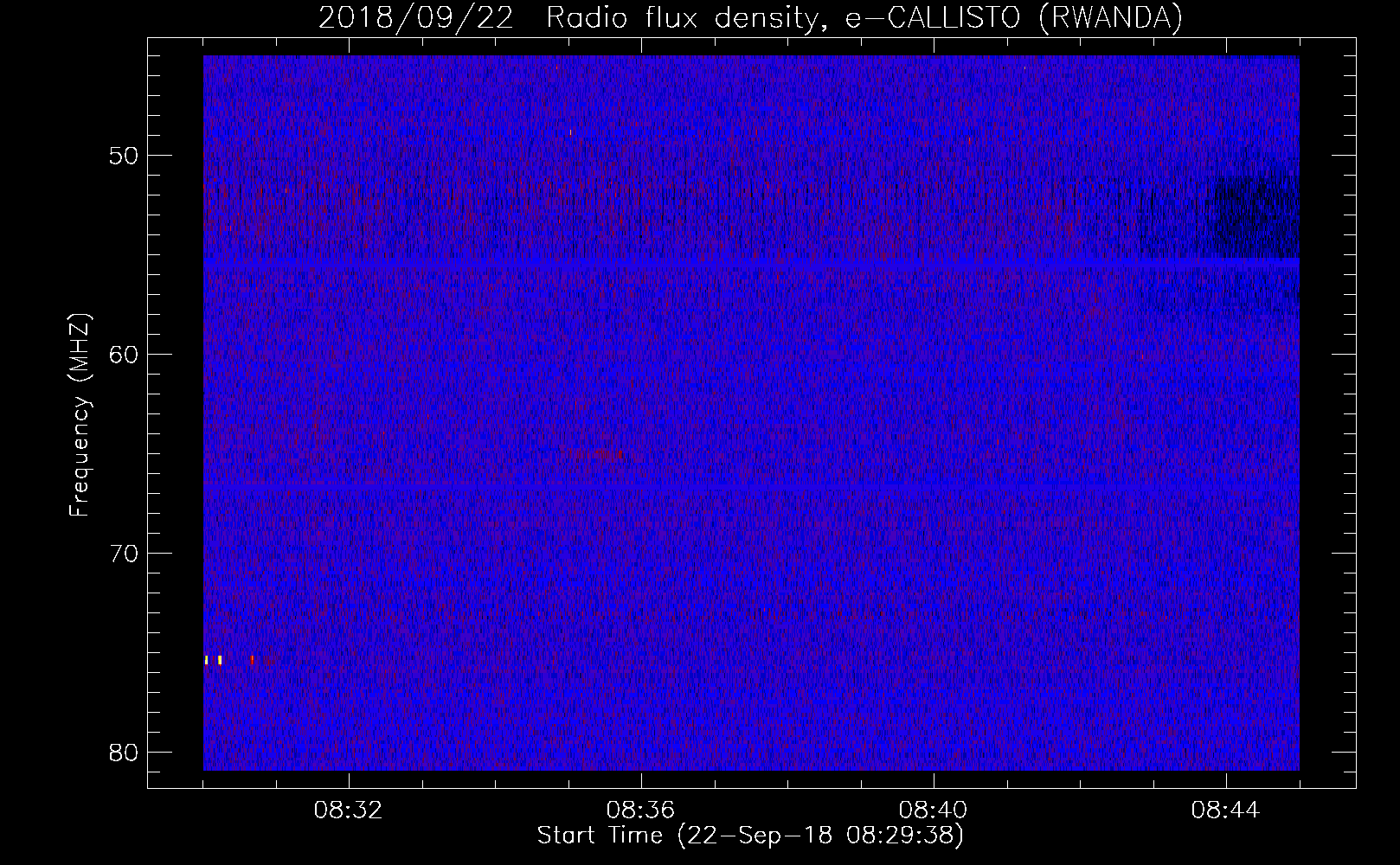The height and width of the screenshot is (865, 1400).
Task: Click the '80' frequency tick label
Action: click(x=124, y=752)
